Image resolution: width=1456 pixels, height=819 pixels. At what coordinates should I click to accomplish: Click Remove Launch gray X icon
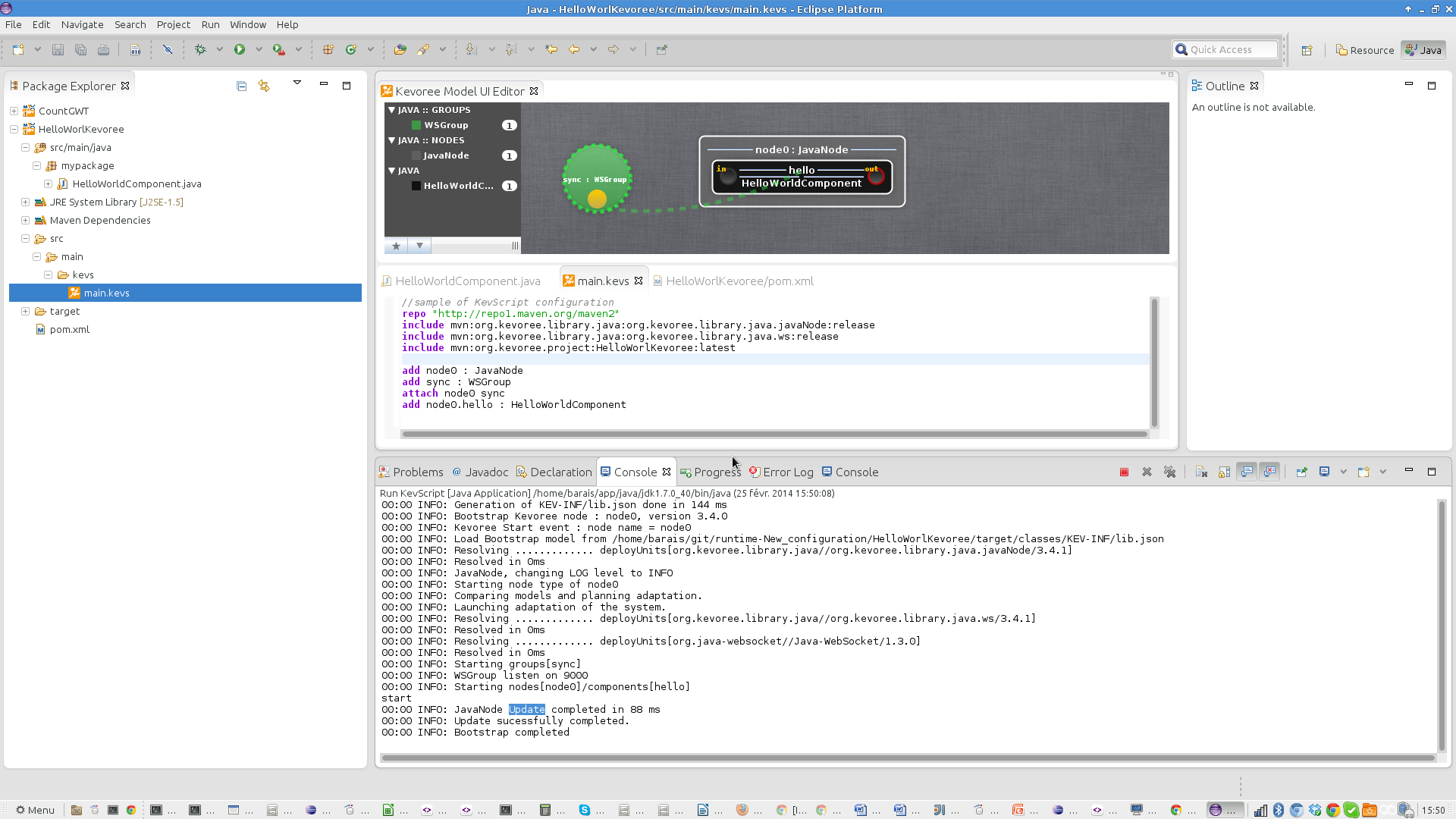pos(1147,472)
